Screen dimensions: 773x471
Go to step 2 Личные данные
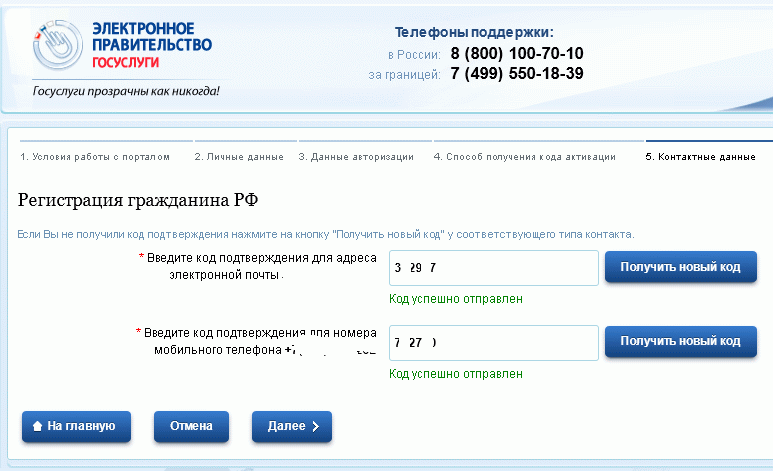[239, 157]
